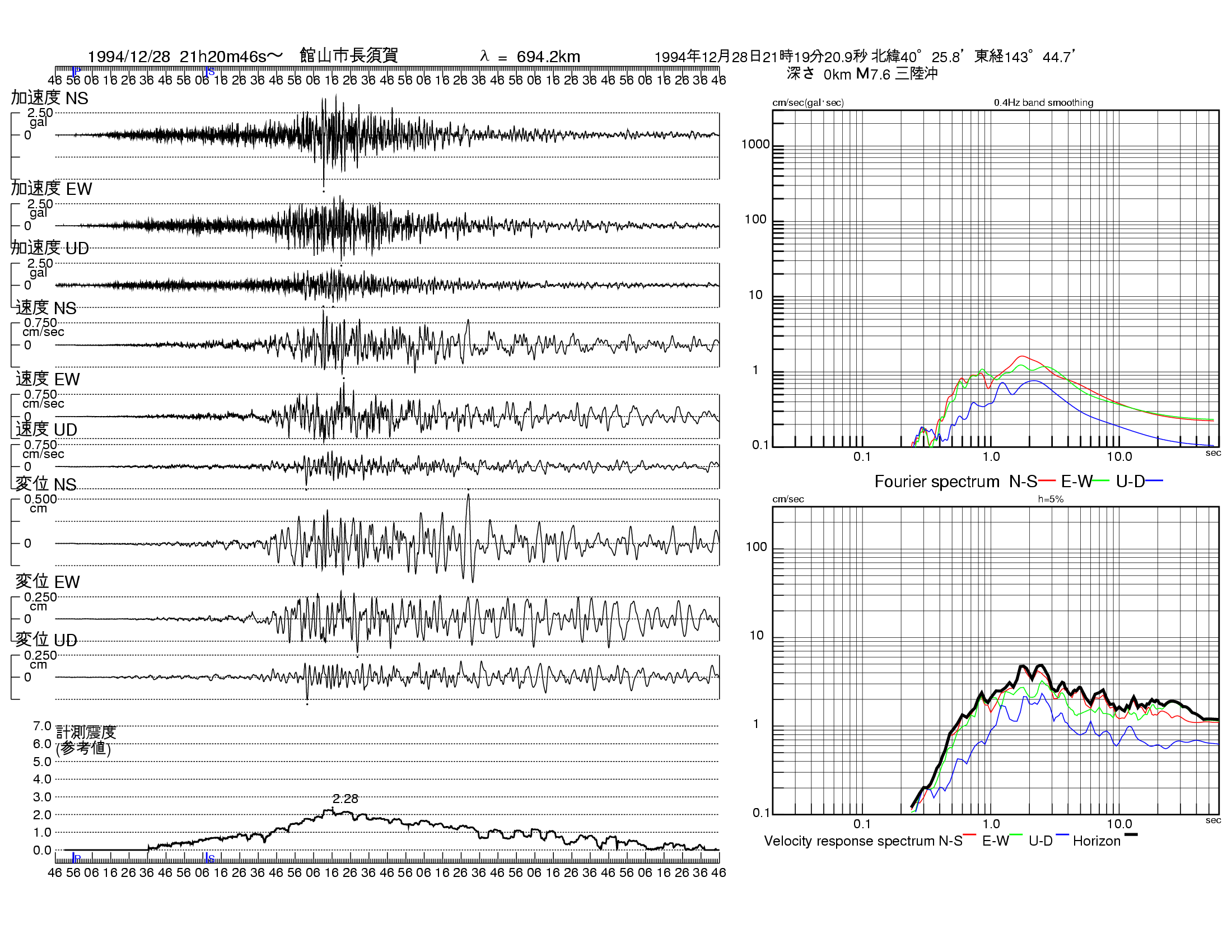Click the 変位 UD waveform label
The image size is (1232, 952).
(x=46, y=640)
